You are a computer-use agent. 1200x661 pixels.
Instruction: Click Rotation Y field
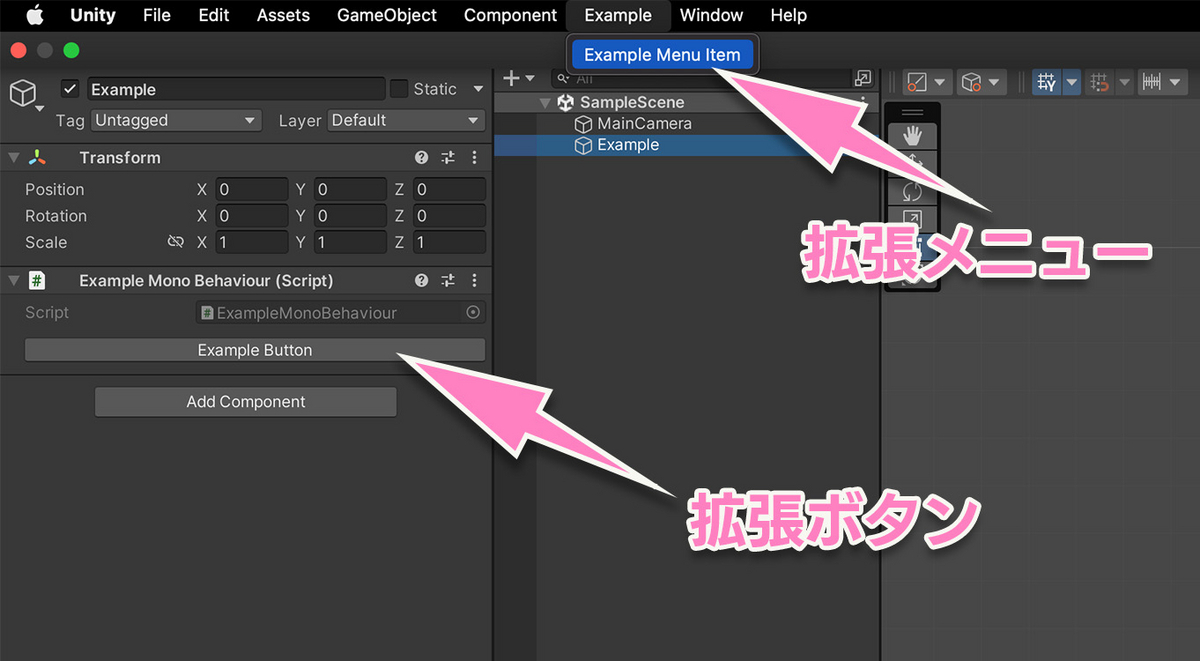pyautogui.click(x=350, y=216)
